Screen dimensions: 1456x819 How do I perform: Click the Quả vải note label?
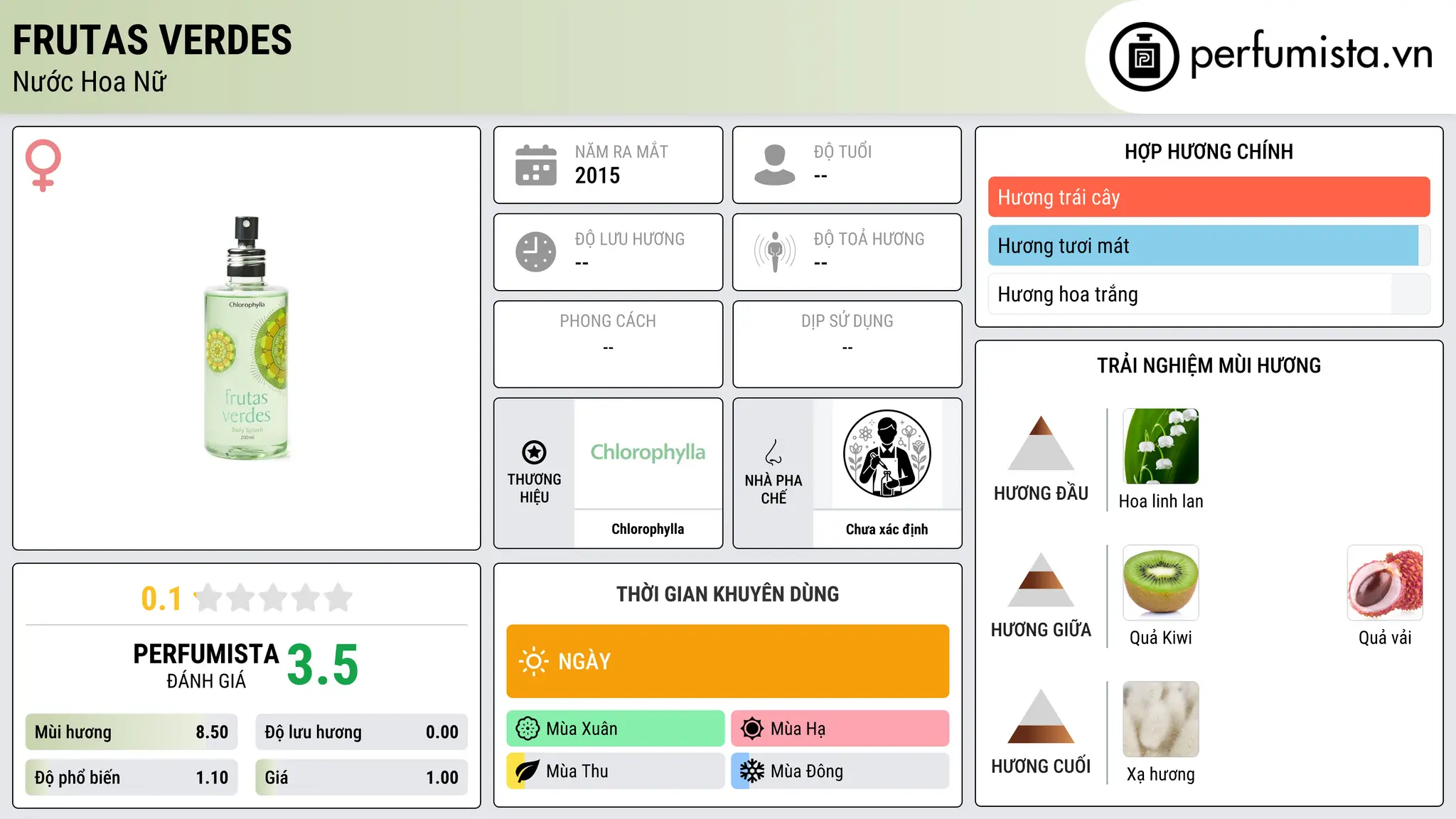[x=1385, y=638]
